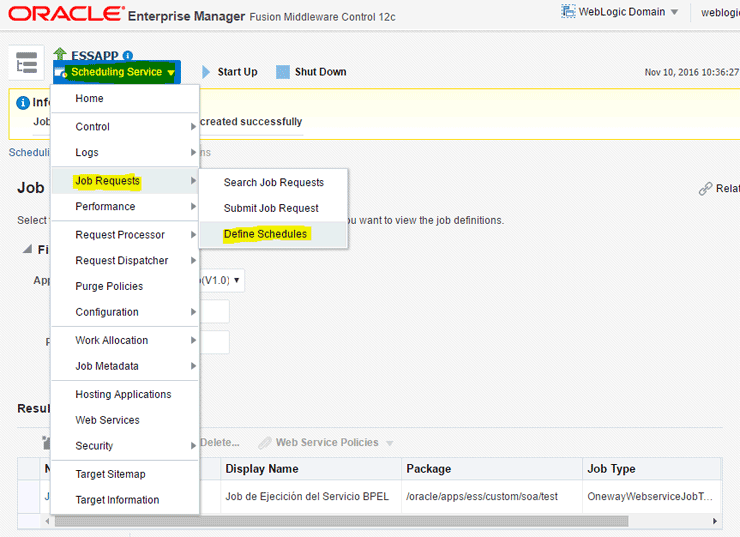Click the Scheduling Service target icon
This screenshot has width=740, height=537.
60,72
